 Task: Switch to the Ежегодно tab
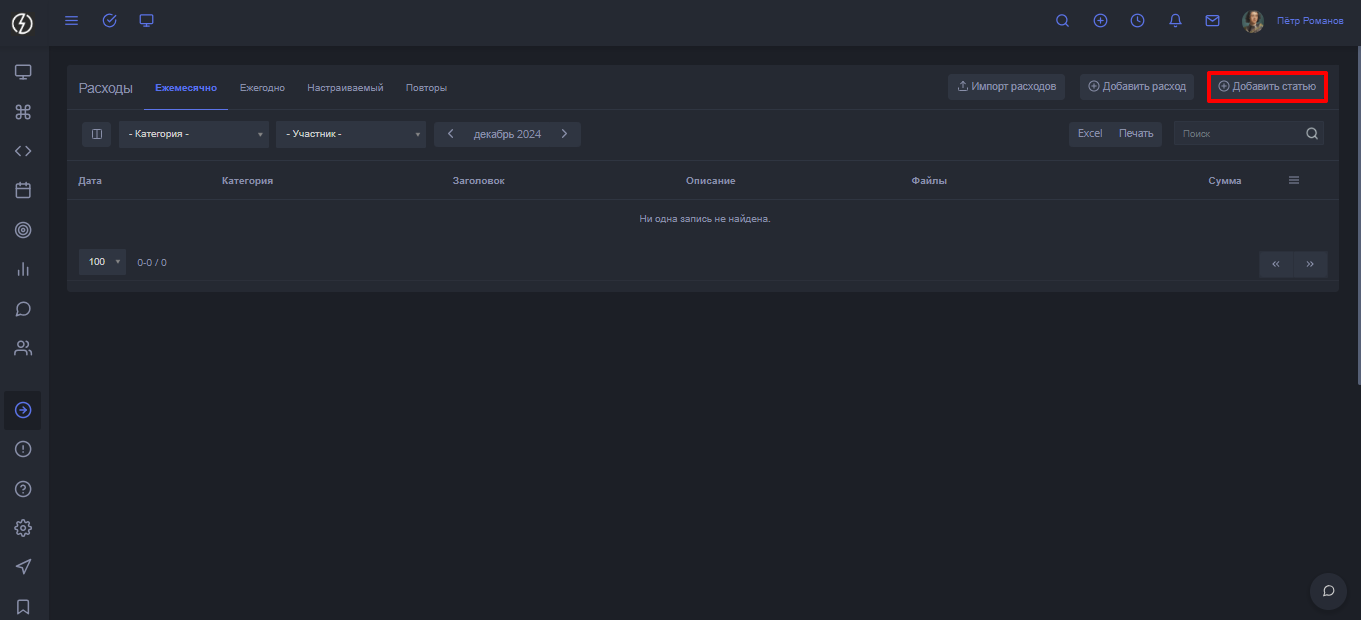[x=262, y=88]
